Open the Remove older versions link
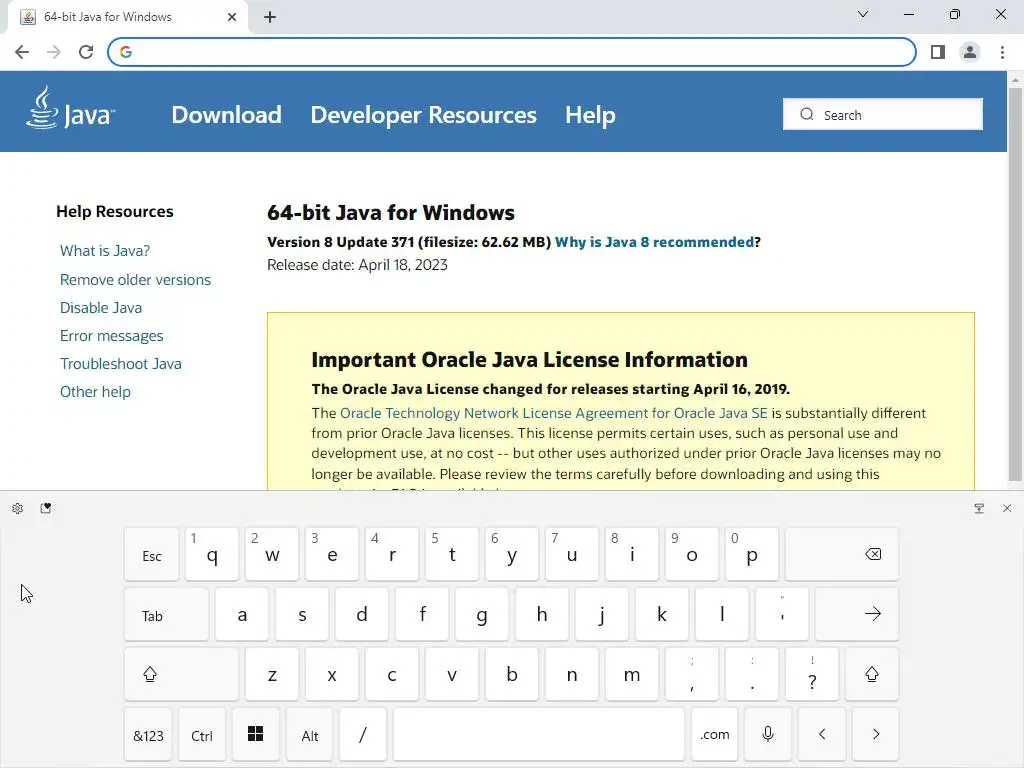The height and width of the screenshot is (768, 1024). click(x=135, y=280)
